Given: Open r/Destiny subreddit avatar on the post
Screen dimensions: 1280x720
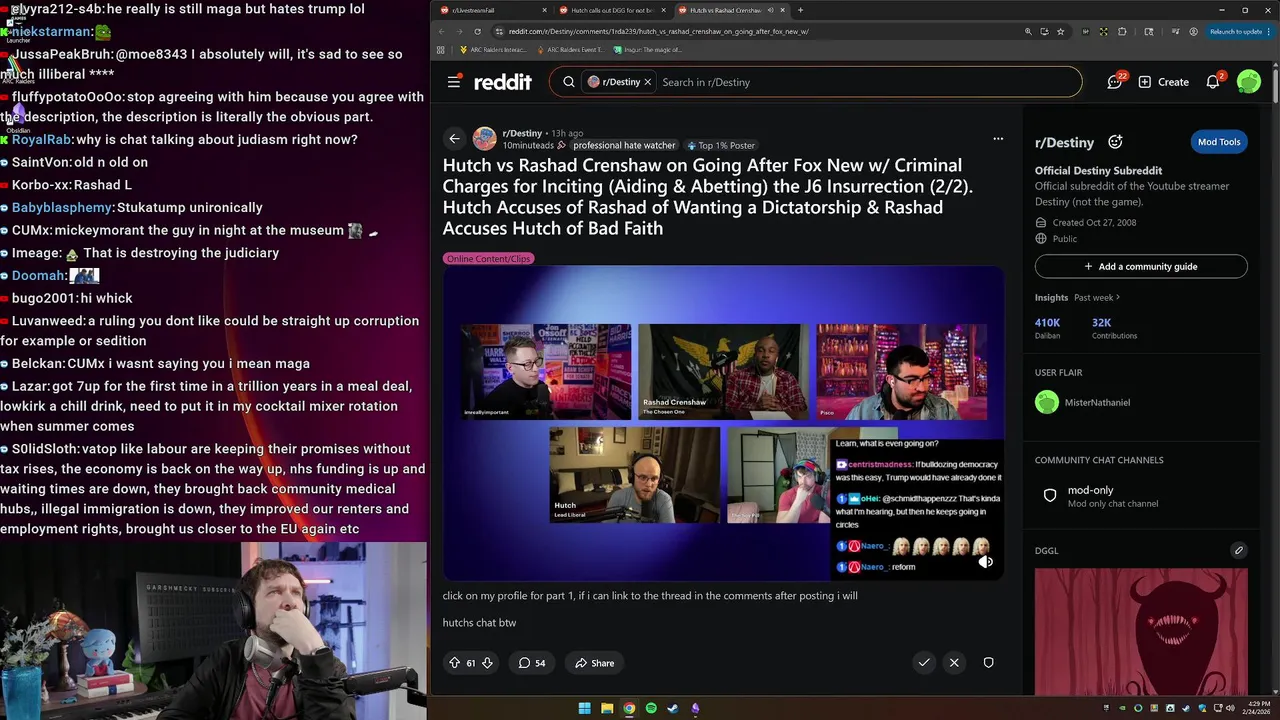Looking at the screenshot, I should click(484, 138).
